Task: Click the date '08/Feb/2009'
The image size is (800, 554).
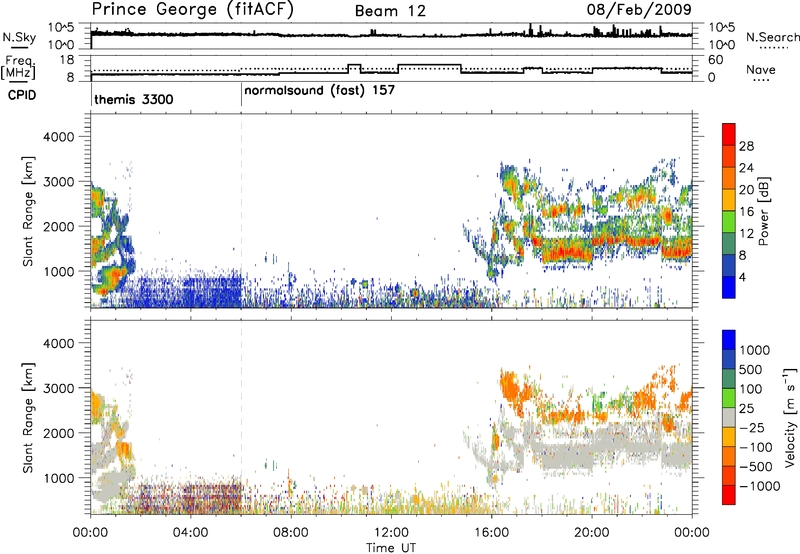Action: [639, 9]
